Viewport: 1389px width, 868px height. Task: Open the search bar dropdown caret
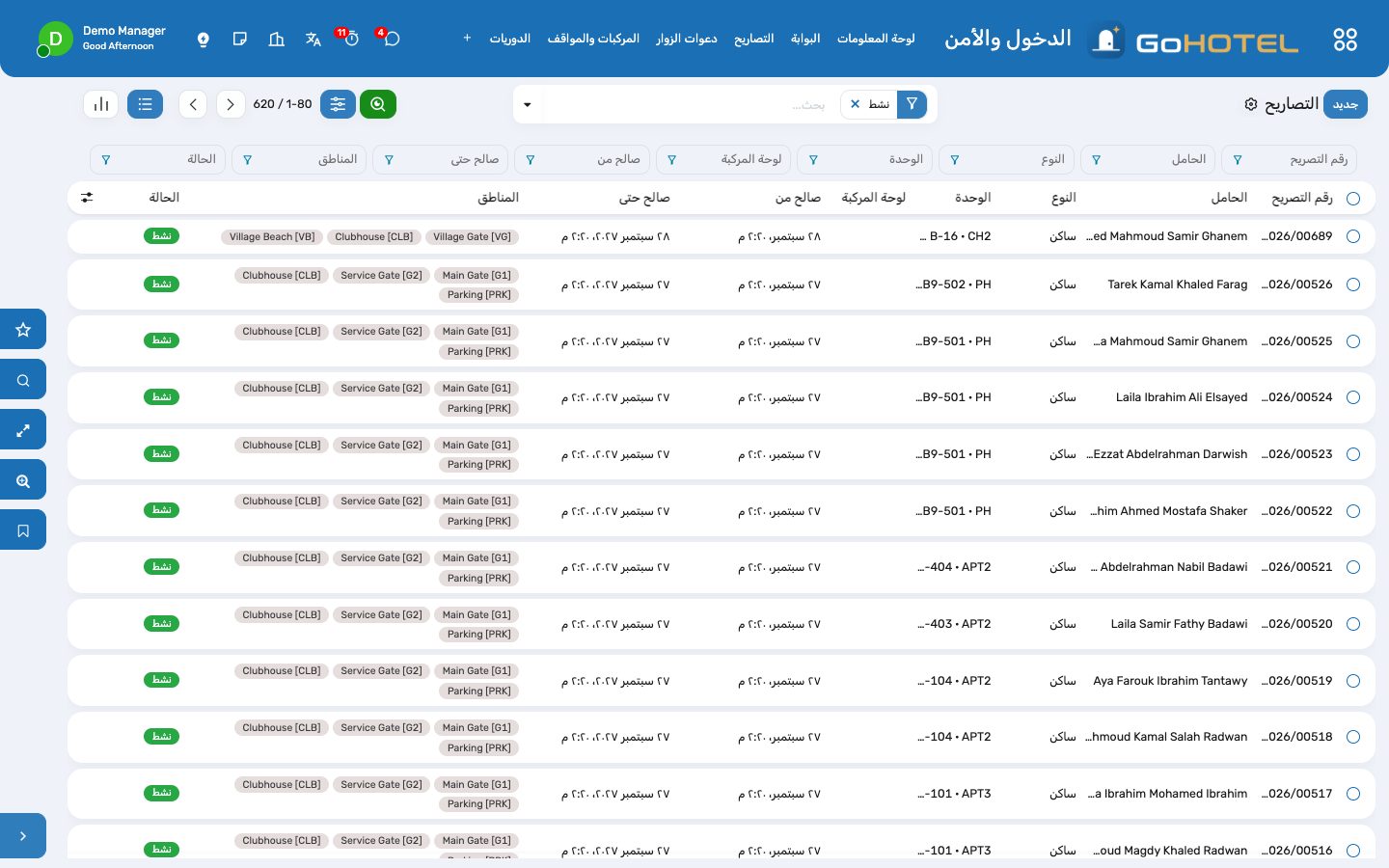click(x=528, y=104)
